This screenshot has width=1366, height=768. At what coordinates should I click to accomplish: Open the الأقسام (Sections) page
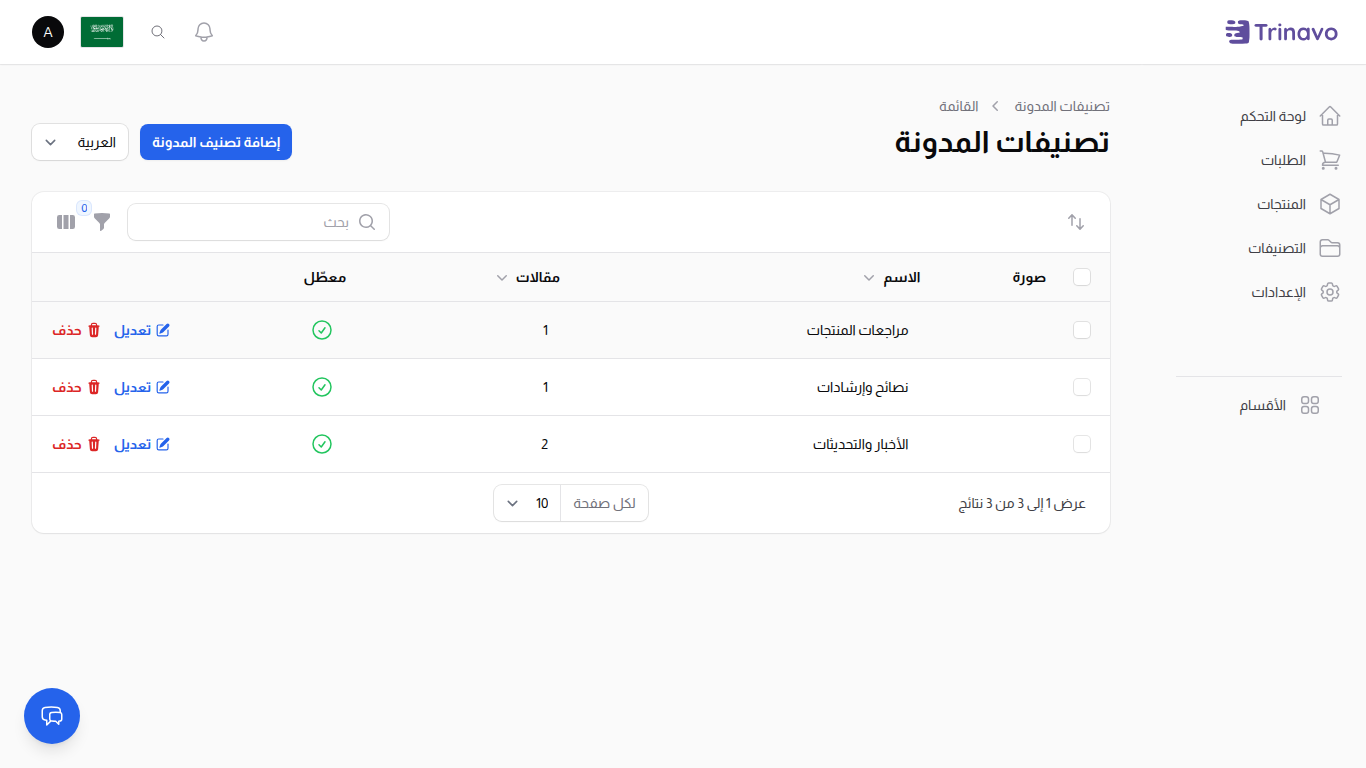point(1262,405)
